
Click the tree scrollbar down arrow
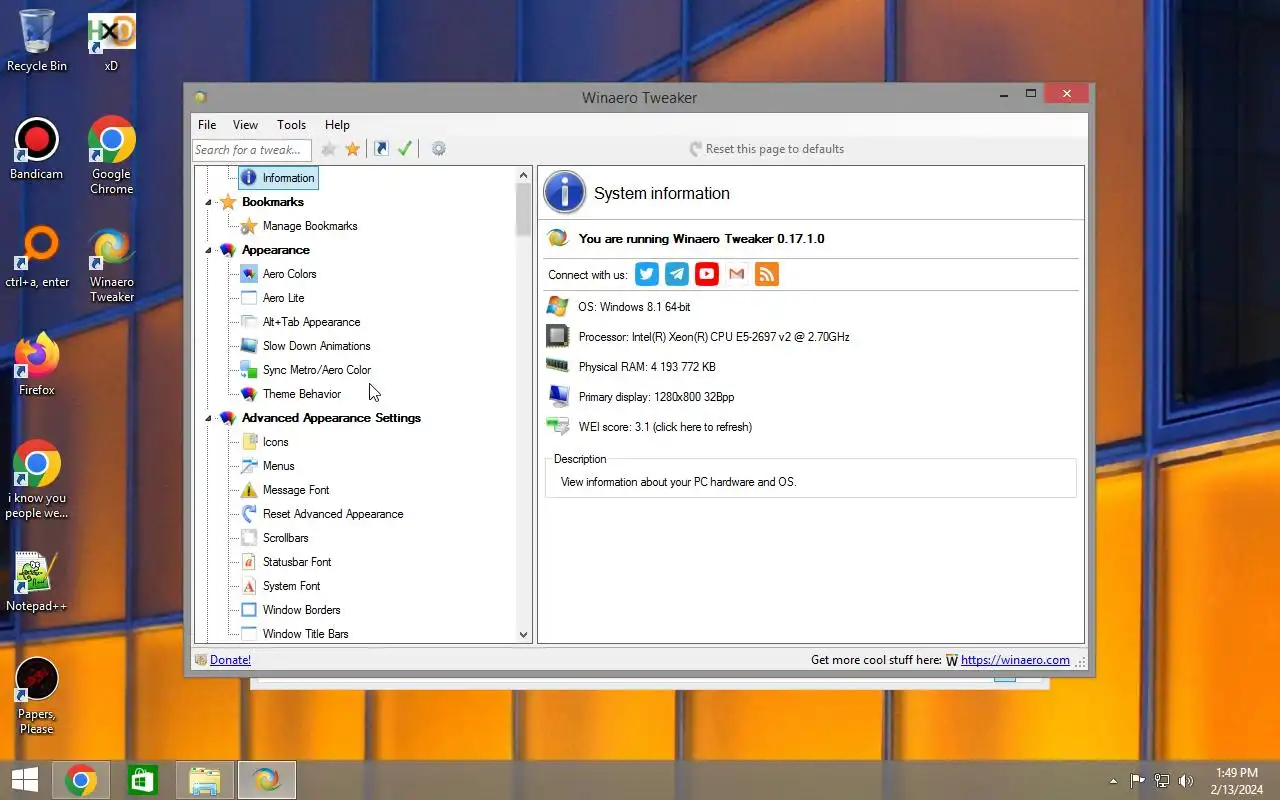point(523,634)
